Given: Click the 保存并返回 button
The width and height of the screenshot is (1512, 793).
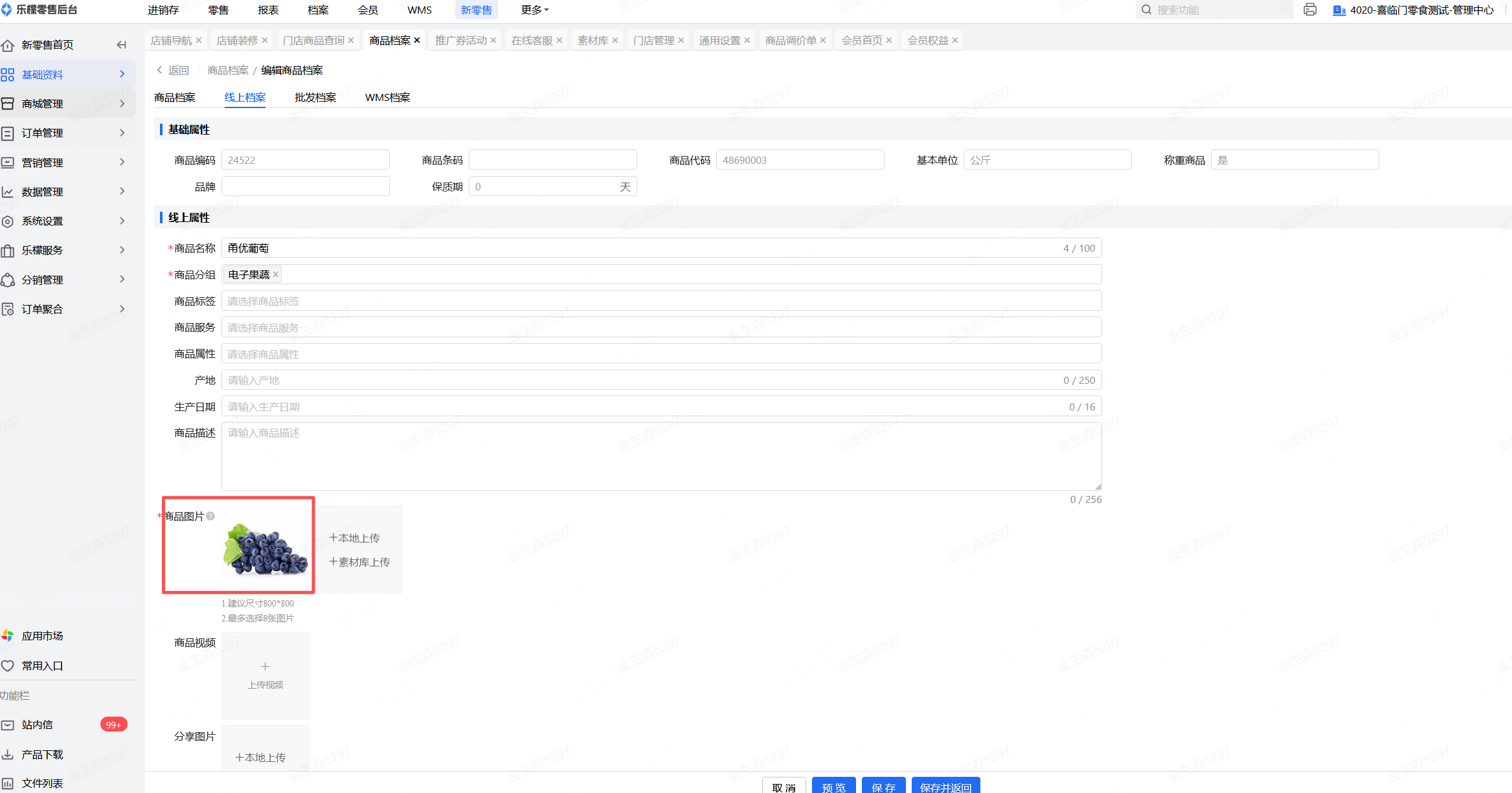Looking at the screenshot, I should (x=945, y=787).
